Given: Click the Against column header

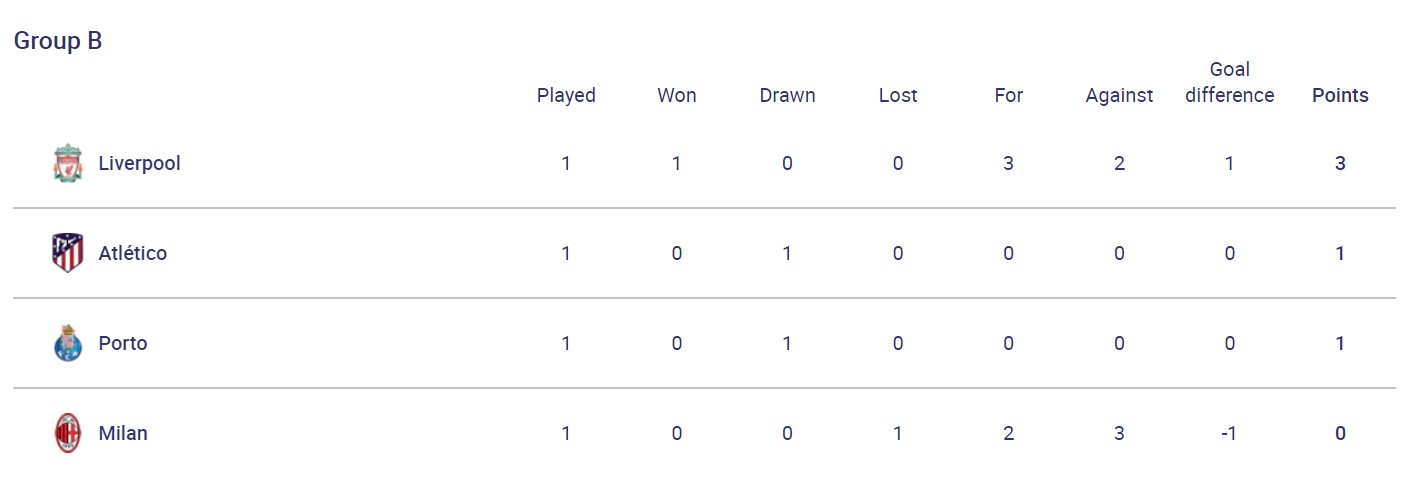Looking at the screenshot, I should (x=1119, y=95).
